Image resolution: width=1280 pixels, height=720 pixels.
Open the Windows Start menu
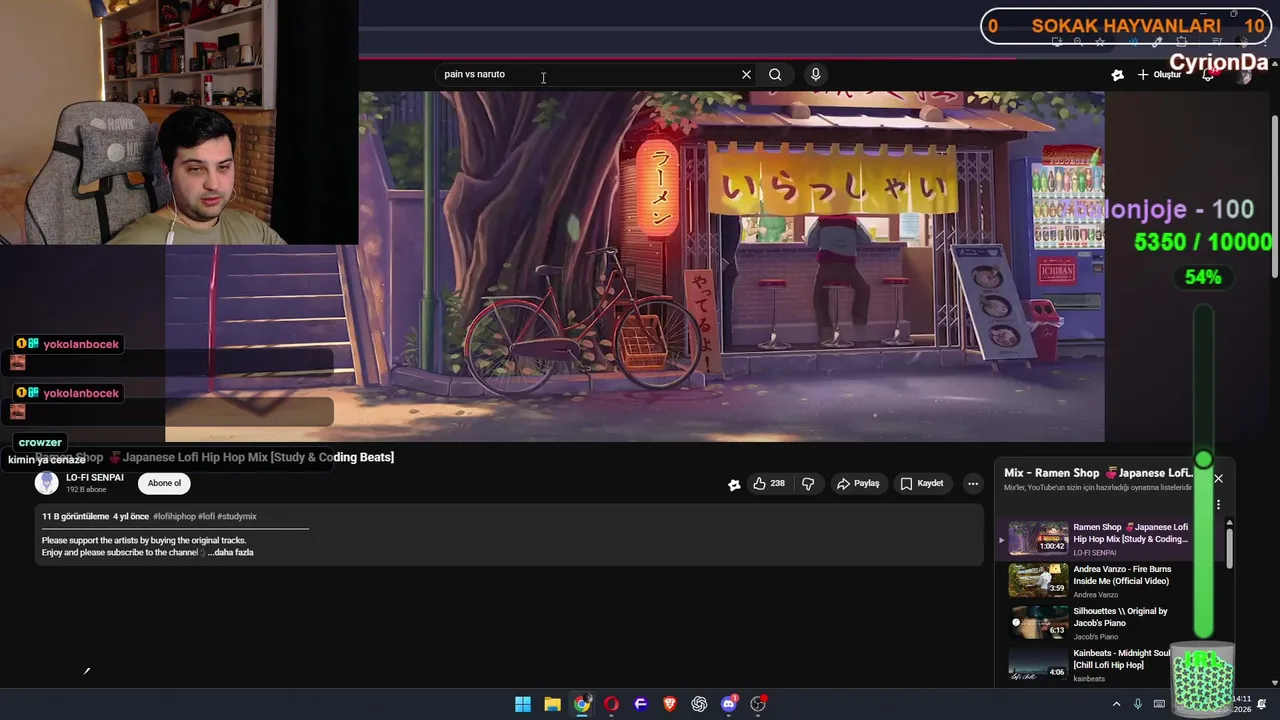coord(523,704)
